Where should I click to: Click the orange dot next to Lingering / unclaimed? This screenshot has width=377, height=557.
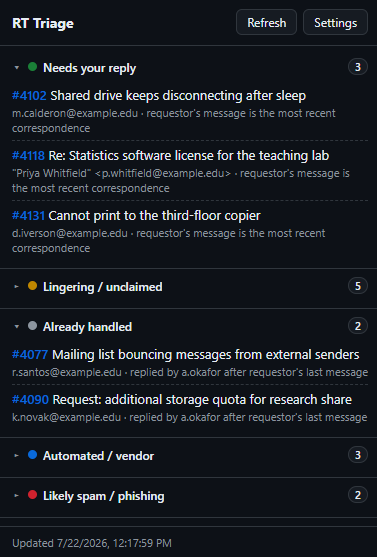32,286
